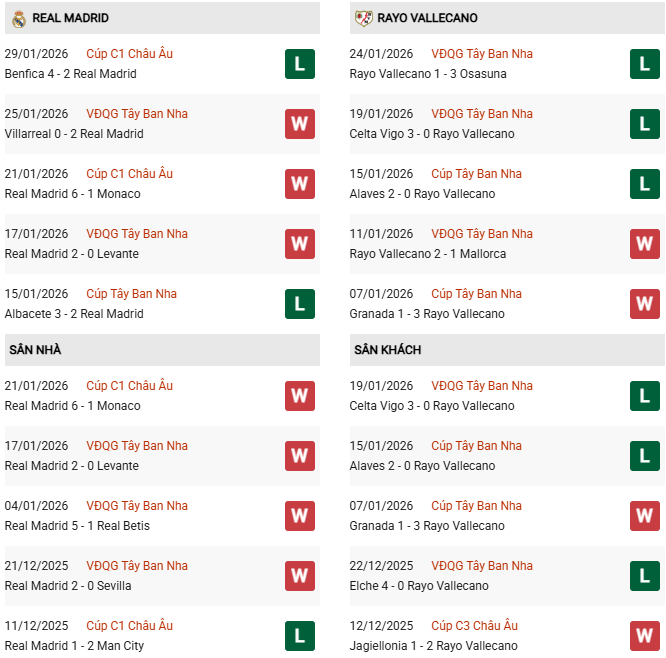
Task: Select loss badge for Elche 4 - 0 Rayo Vallecano
Action: pyautogui.click(x=644, y=576)
